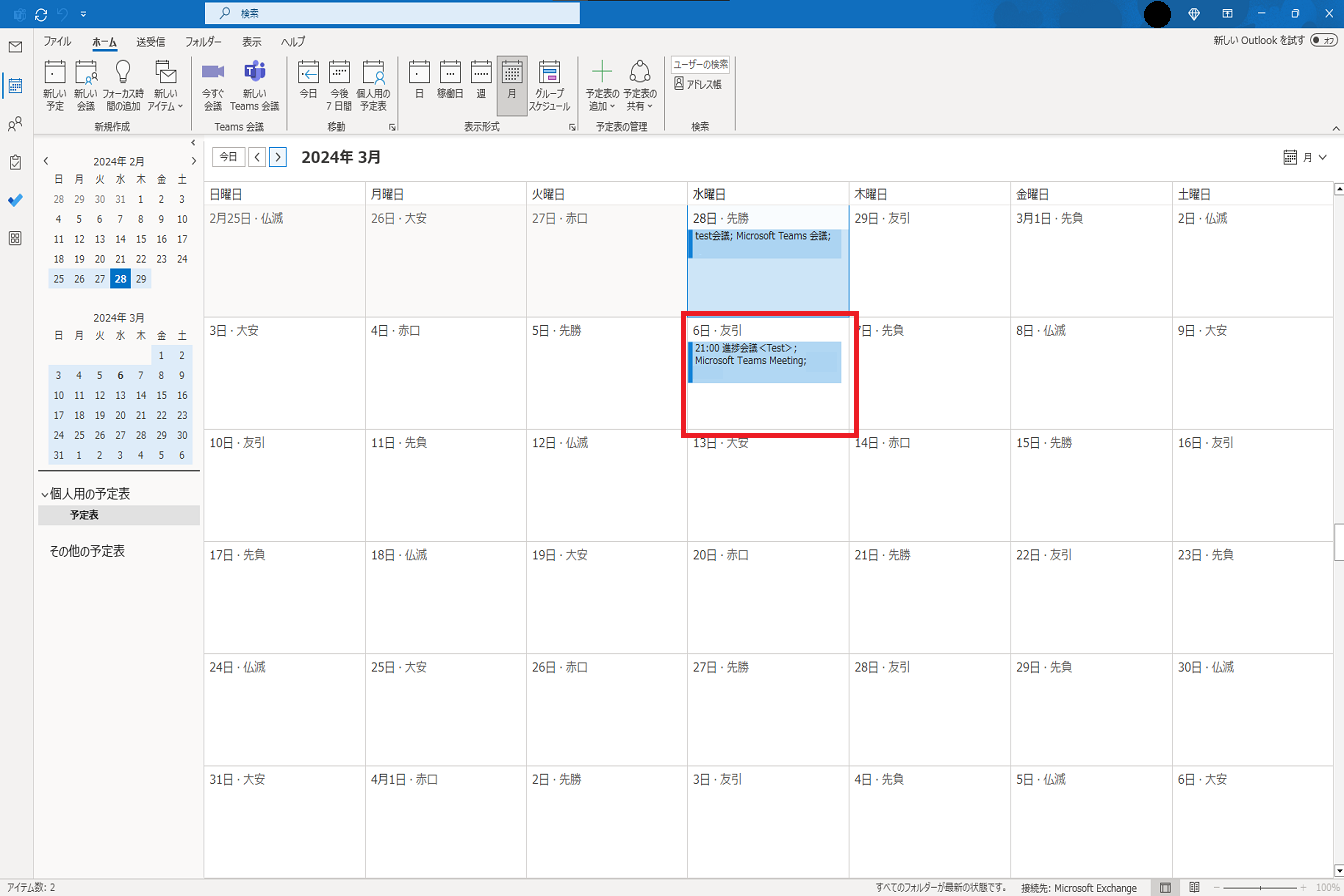Select the 稼働日 (Work Week) view

pos(450,84)
